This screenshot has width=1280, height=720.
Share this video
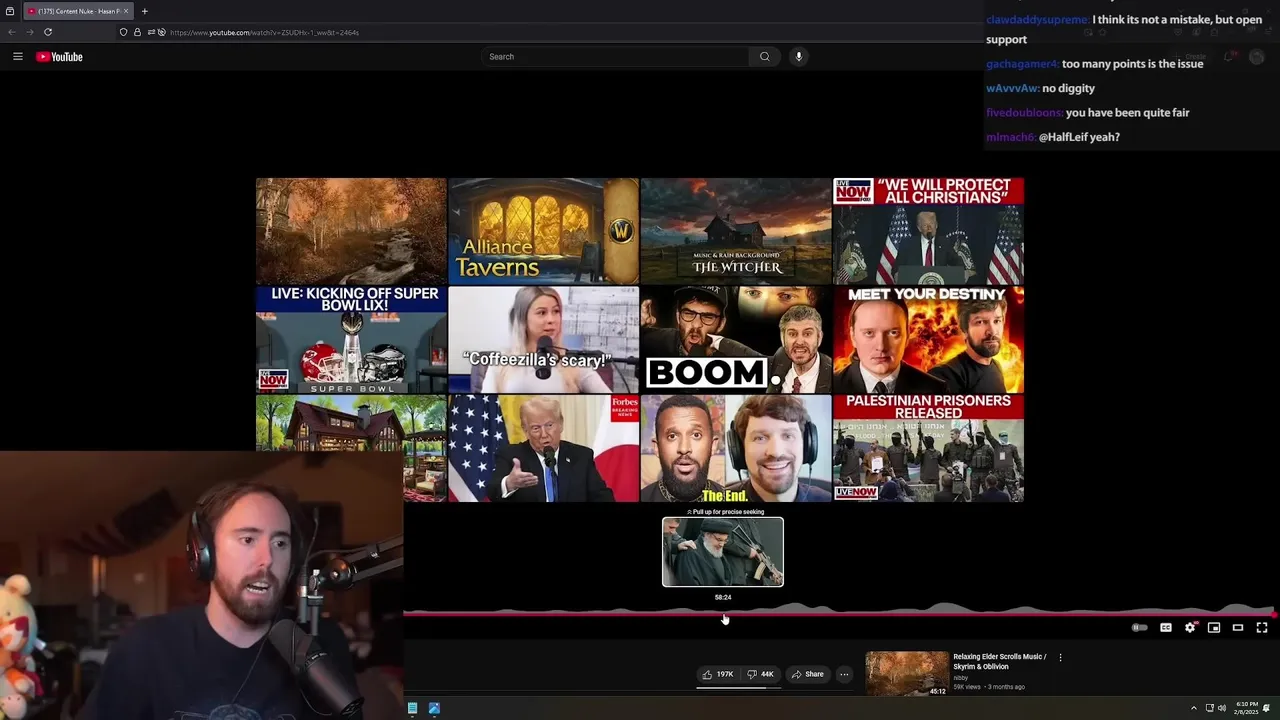[x=808, y=674]
